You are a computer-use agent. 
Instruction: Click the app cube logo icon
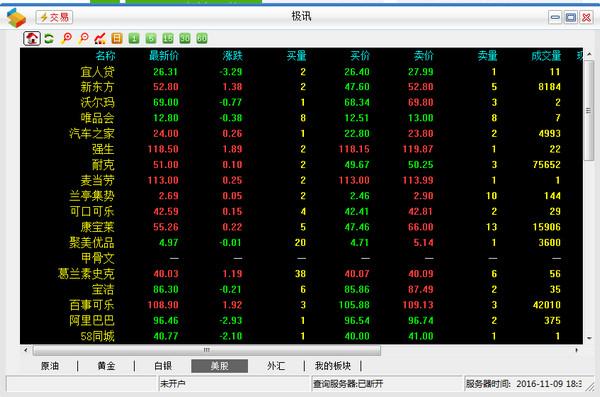tap(16, 18)
